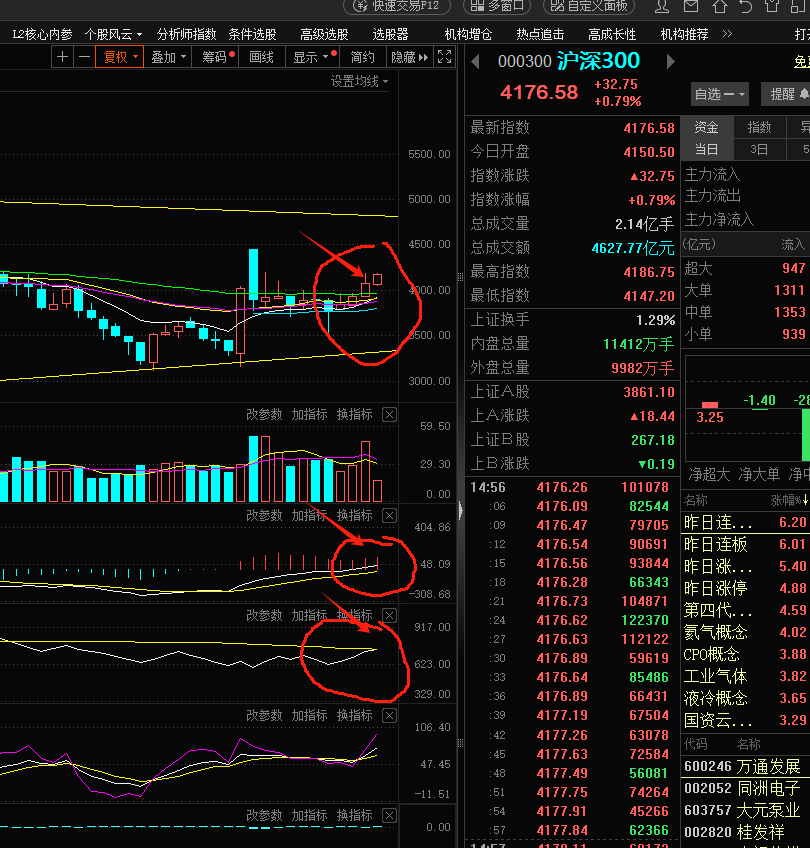The height and width of the screenshot is (848, 810).
Task: Open the 复权 adjustment dropdown
Action: click(x=119, y=57)
